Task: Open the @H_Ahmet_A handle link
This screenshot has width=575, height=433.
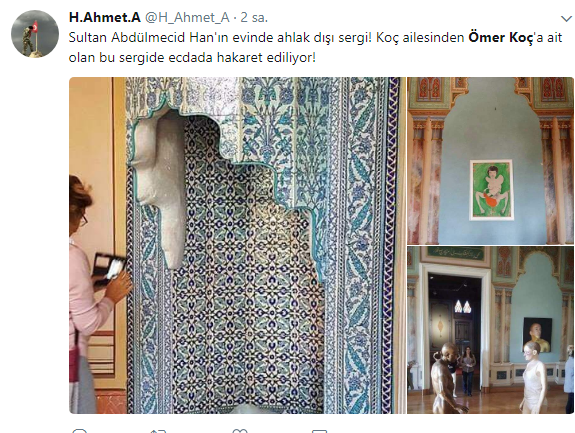Action: [187, 18]
